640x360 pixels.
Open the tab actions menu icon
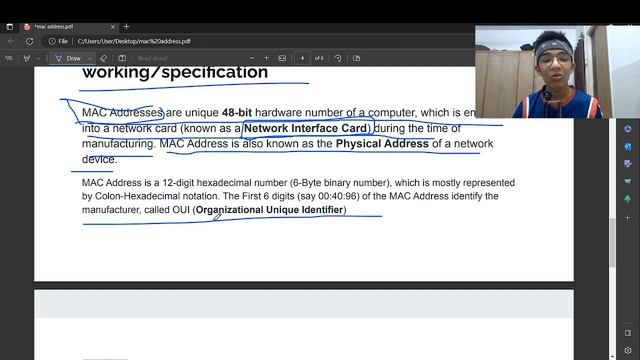coord(10,27)
